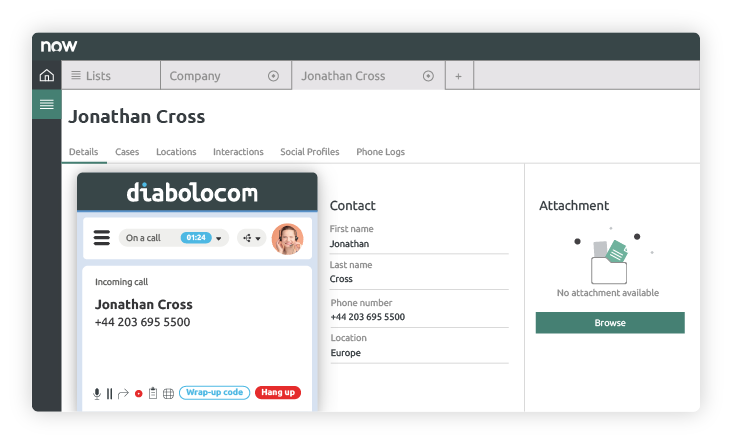
Task: Mute the microphone on the call
Action: [97, 393]
